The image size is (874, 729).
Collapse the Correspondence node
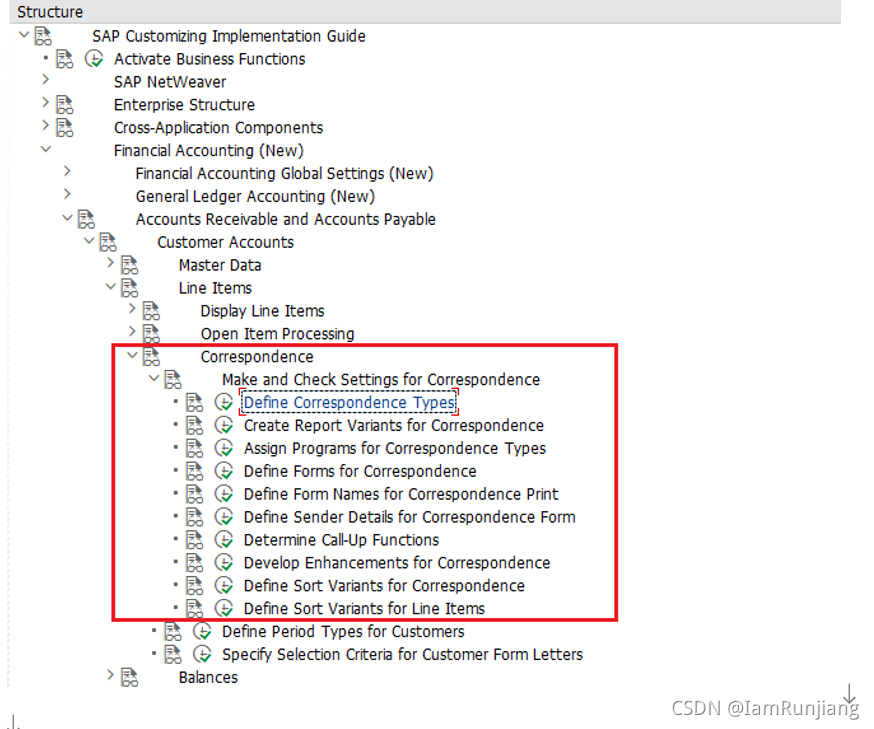coord(132,354)
